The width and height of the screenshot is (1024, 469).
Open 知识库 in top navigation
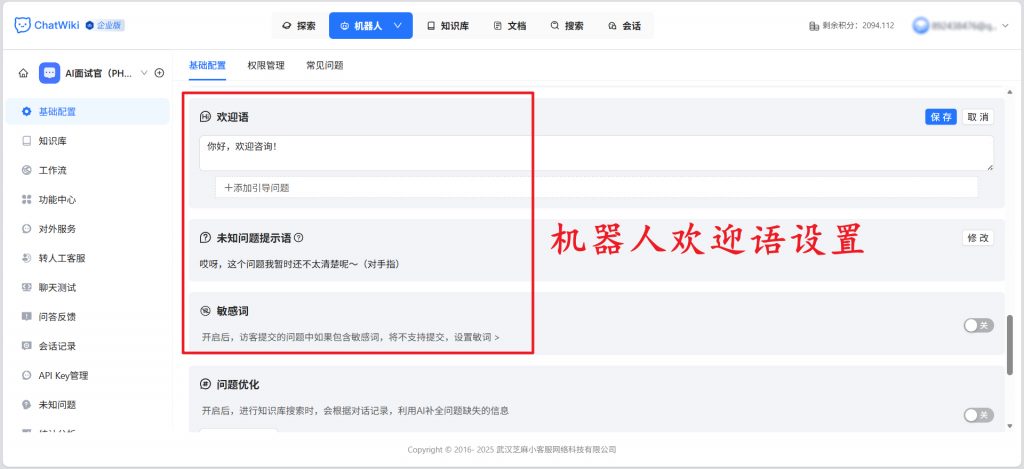448,26
